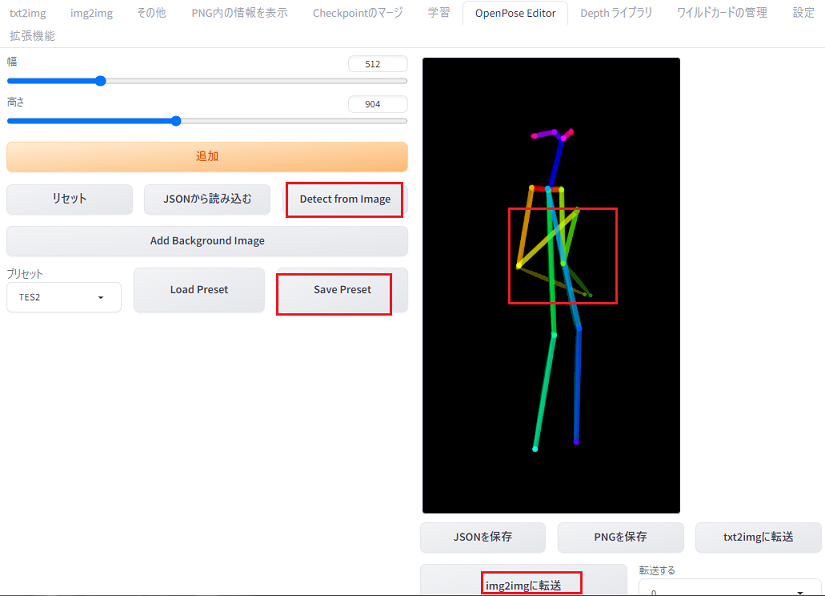
Task: Click the width value field showing 512
Action: click(377, 64)
